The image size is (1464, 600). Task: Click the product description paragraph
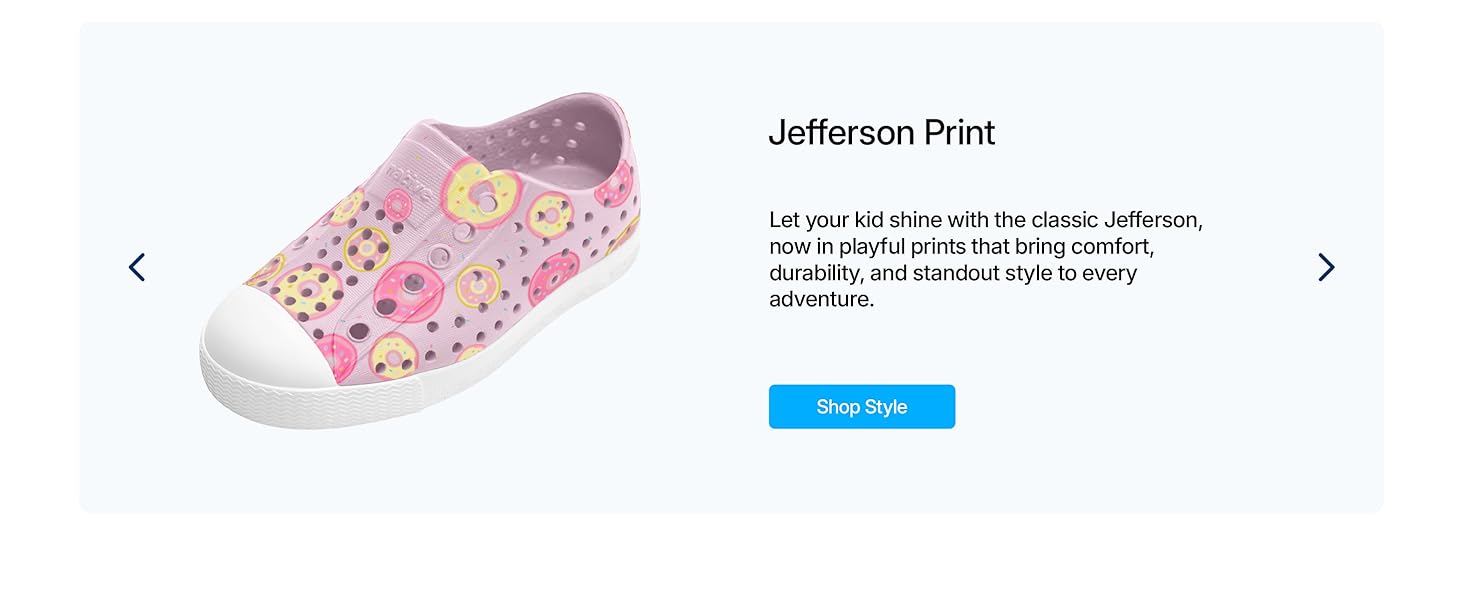click(x=986, y=259)
